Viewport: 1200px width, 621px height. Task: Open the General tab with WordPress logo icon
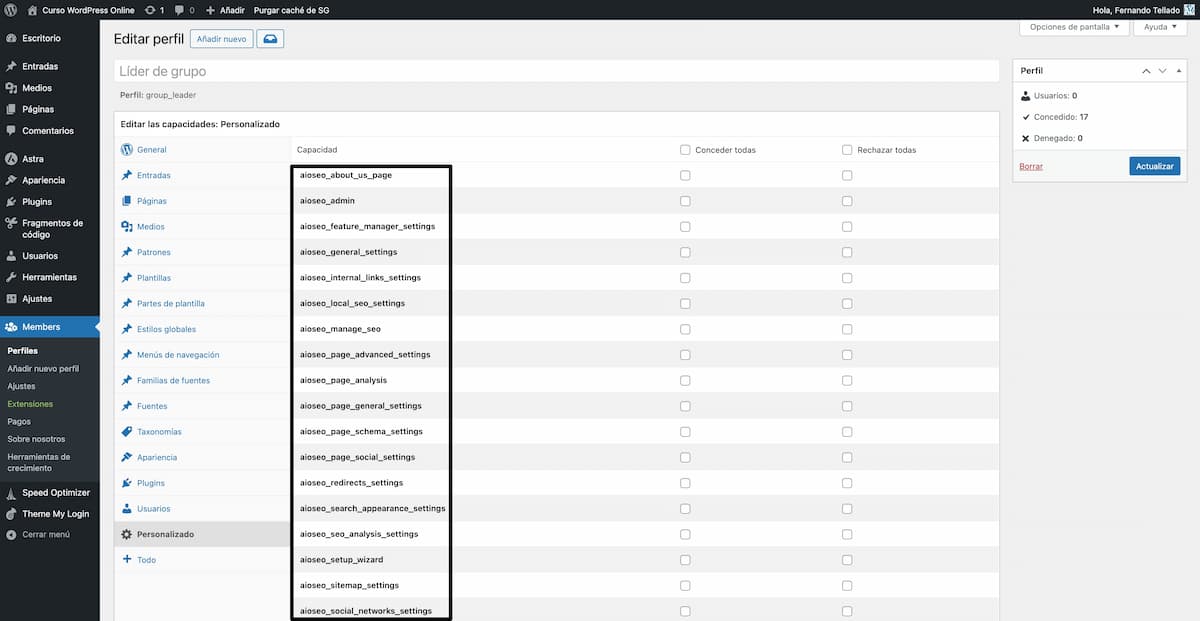pos(126,149)
